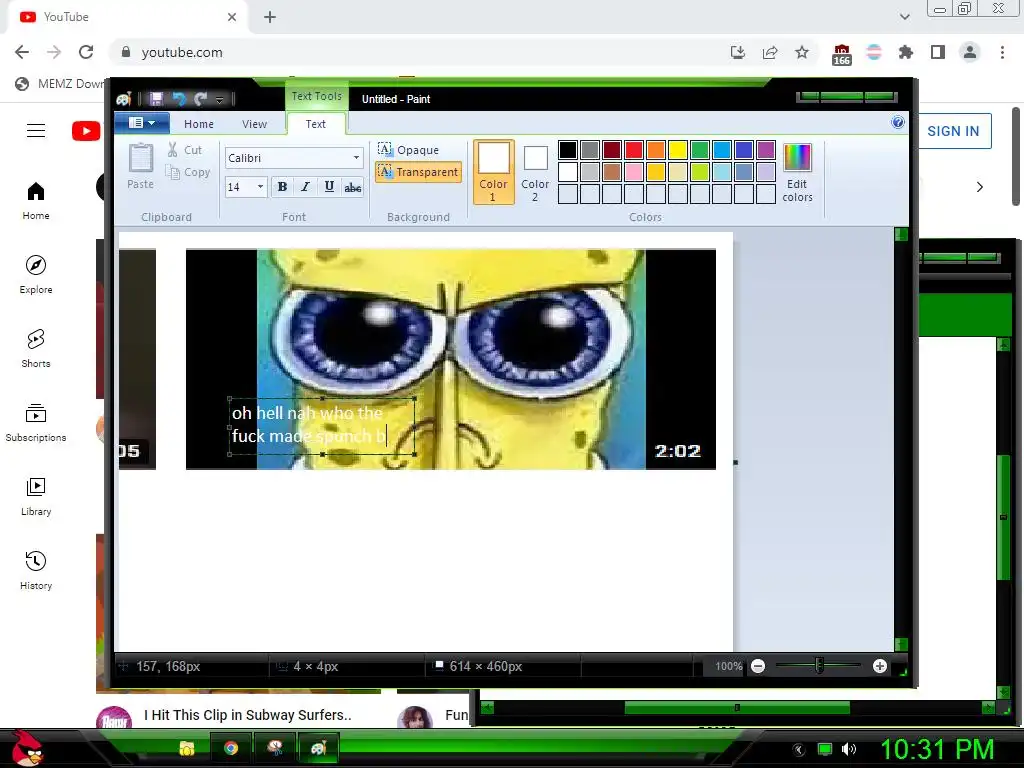Viewport: 1024px width, 768px height.
Task: Click the Paint zoom slider handle
Action: pos(819,665)
